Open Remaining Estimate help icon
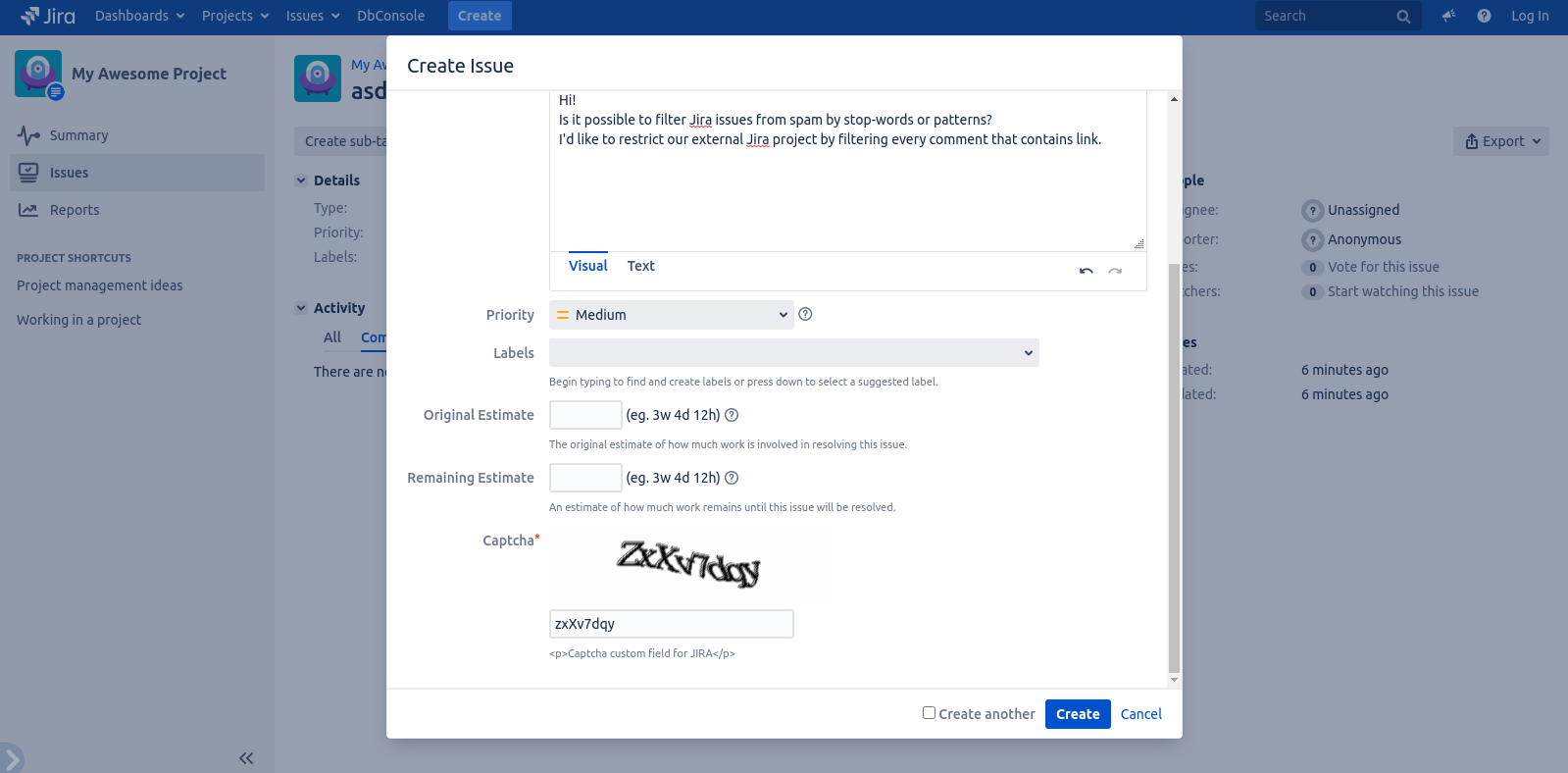This screenshot has width=1568, height=773. click(x=732, y=478)
